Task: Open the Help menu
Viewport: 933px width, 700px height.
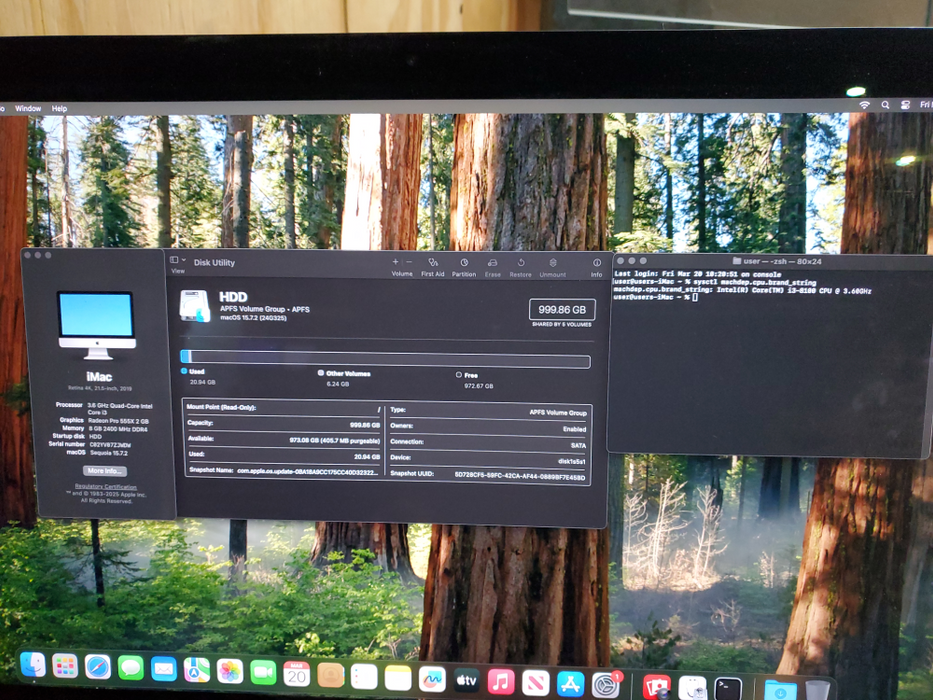Action: click(60, 108)
